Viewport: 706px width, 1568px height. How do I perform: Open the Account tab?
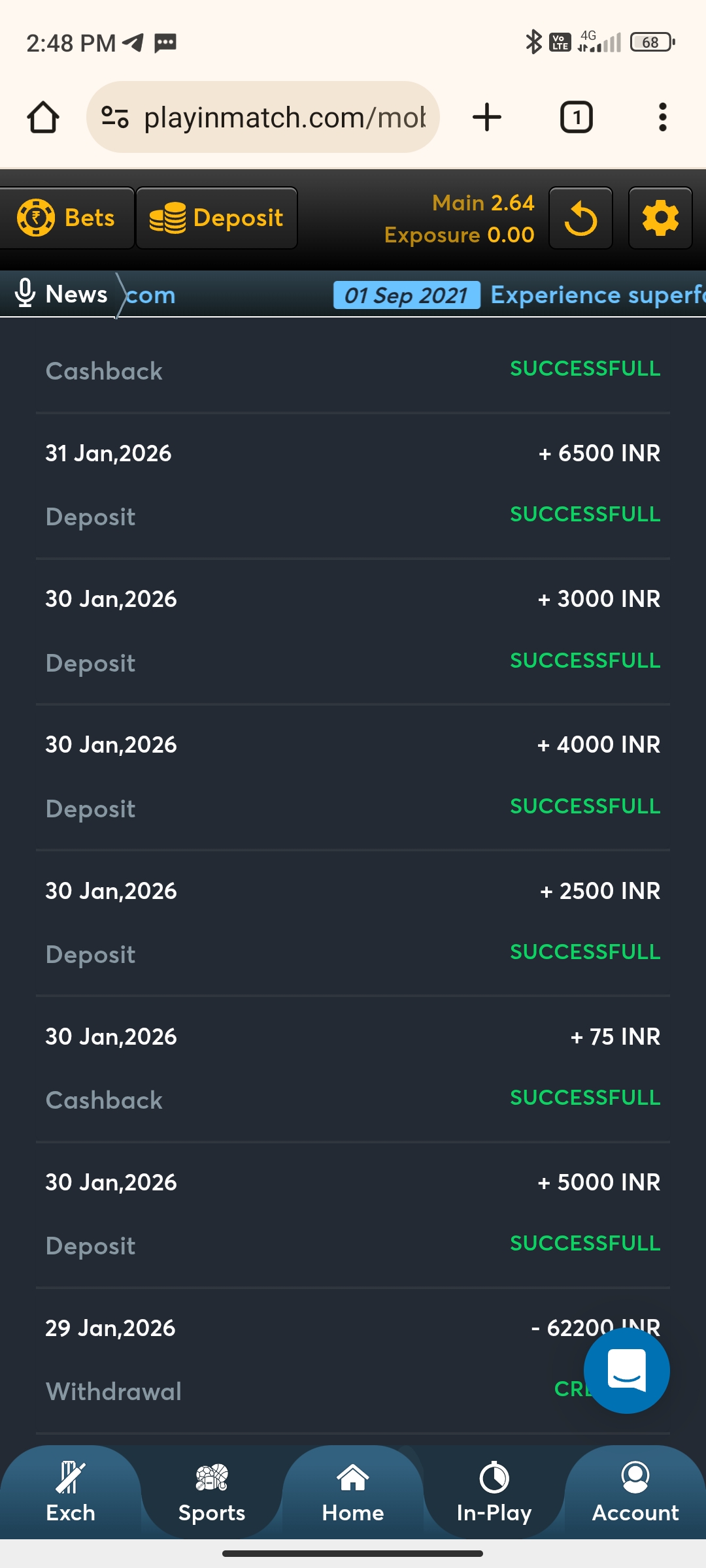coord(635,1493)
